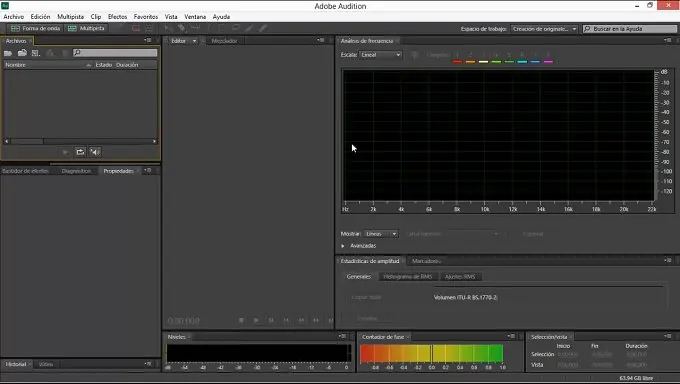Click the red frequency hold swatch
Screen dimensions: 680x384
[x=457, y=62]
